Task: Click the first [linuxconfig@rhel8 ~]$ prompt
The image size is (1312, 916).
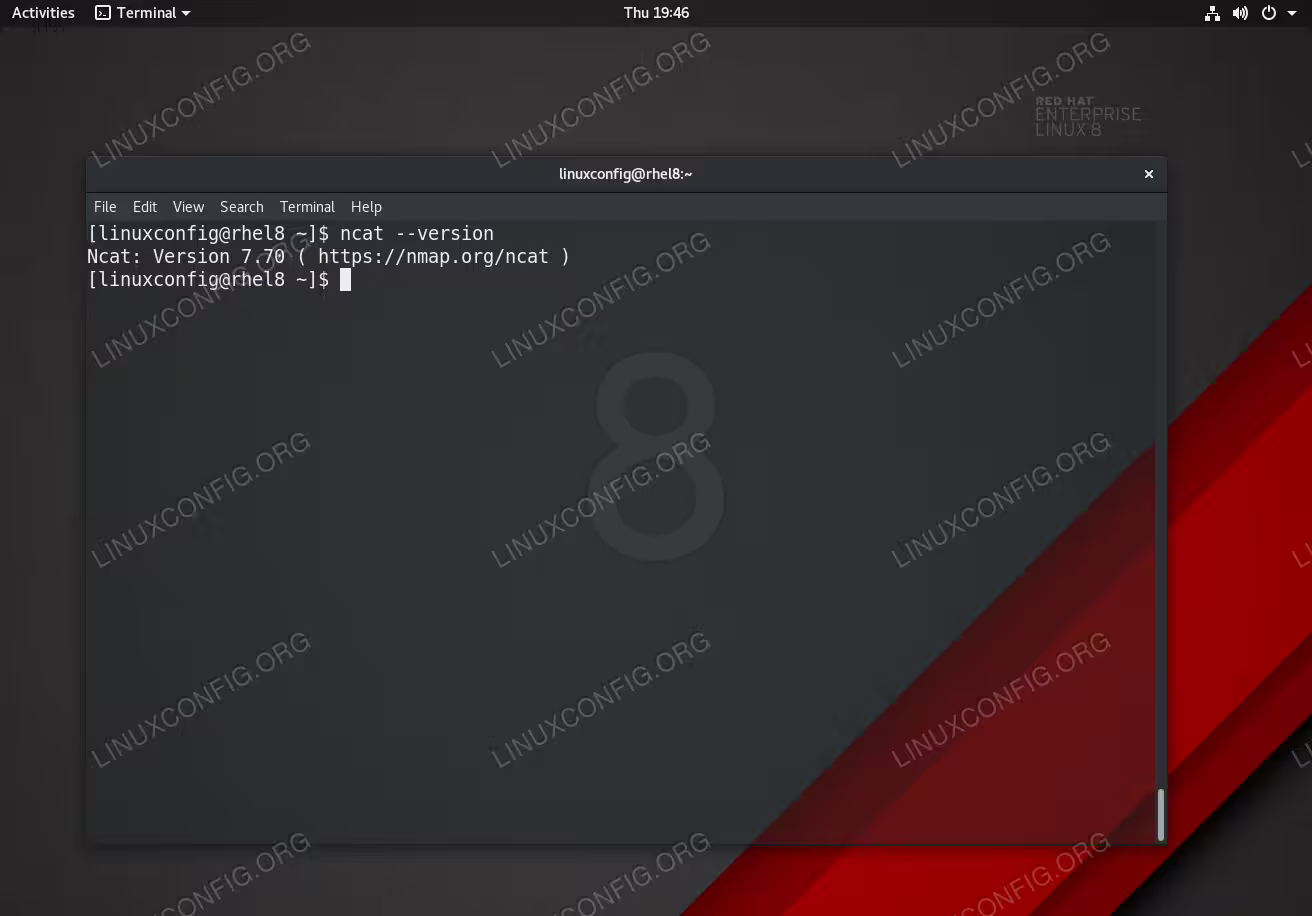Action: pyautogui.click(x=208, y=234)
